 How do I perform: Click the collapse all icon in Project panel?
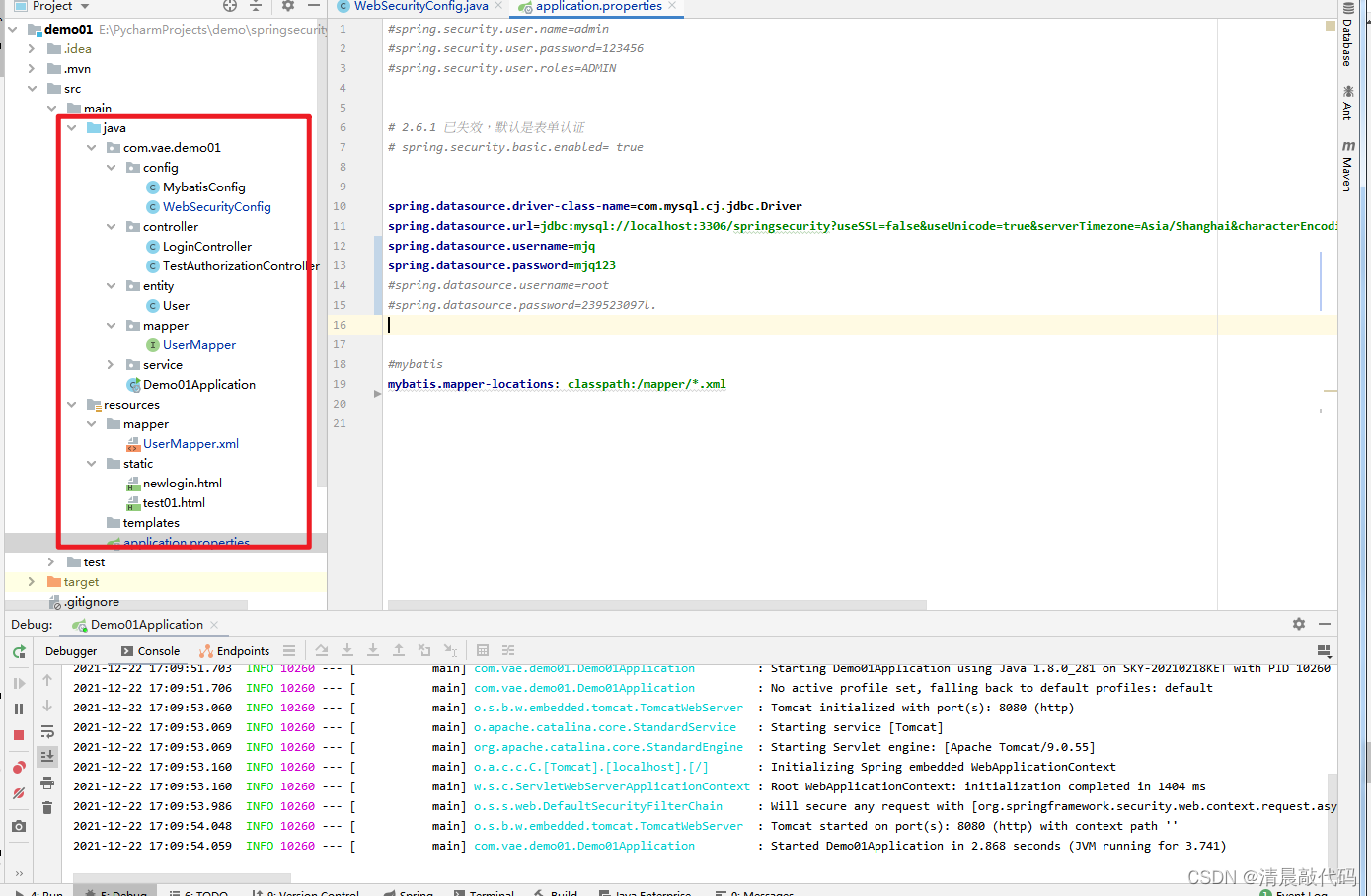point(255,6)
